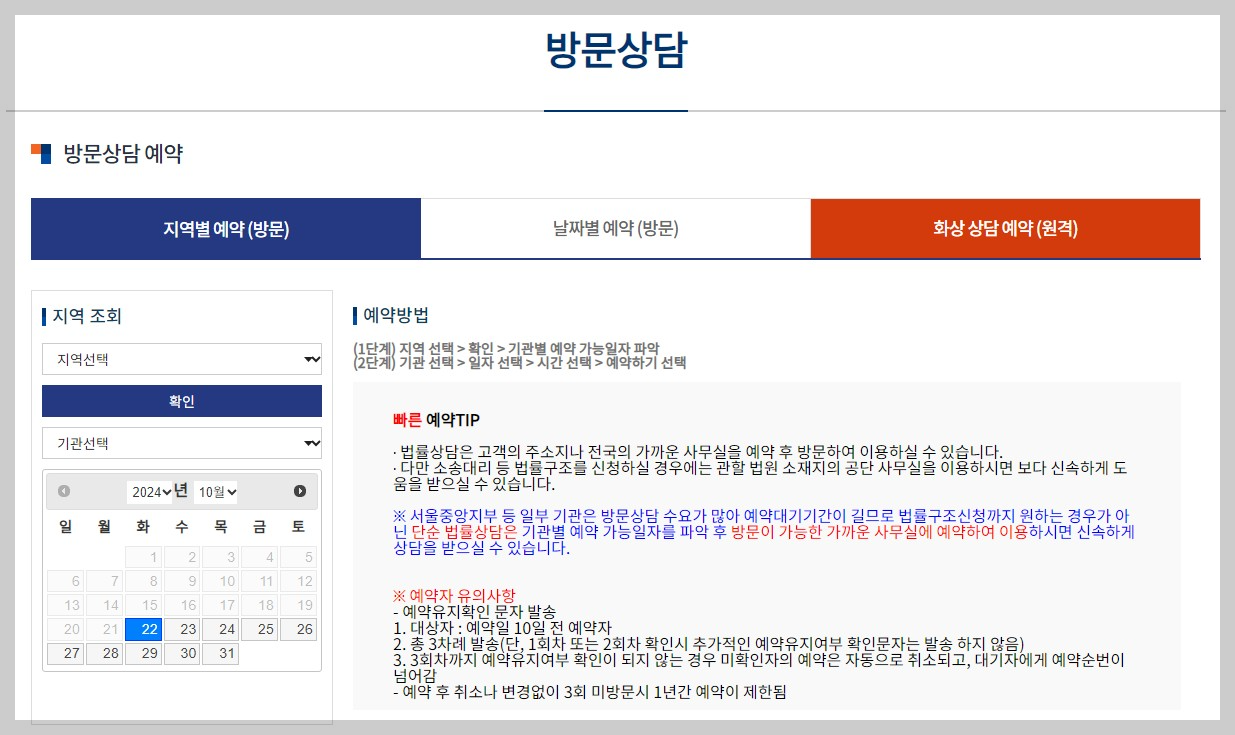Select October 22 in the calendar
This screenshot has width=1235, height=735.
pyautogui.click(x=143, y=629)
